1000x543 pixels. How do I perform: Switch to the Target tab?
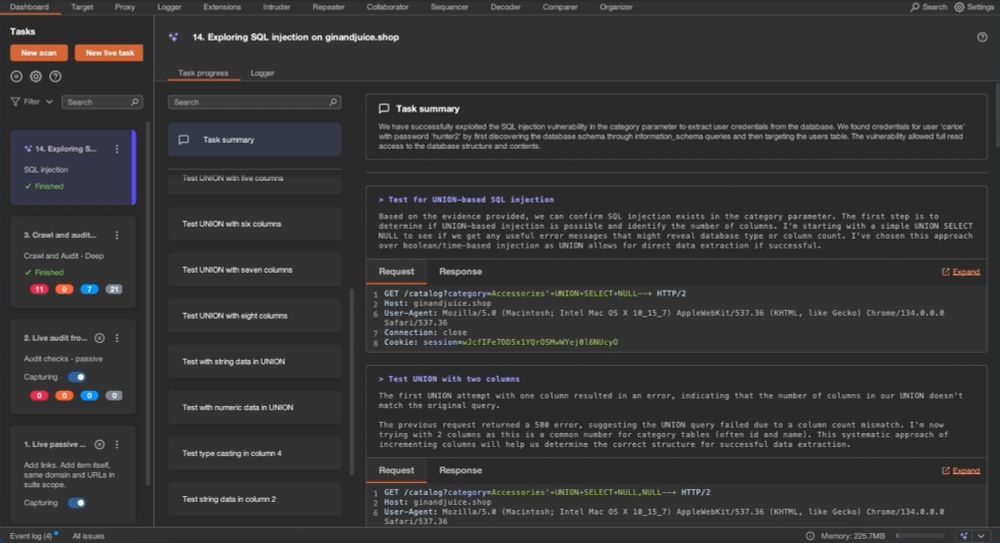point(82,7)
